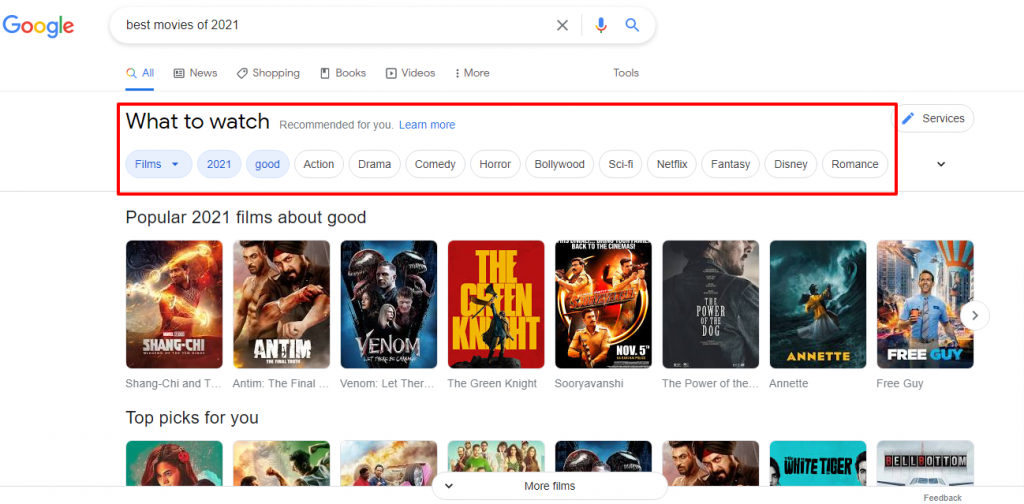Click the 'Free Guy' title text

coord(900,383)
